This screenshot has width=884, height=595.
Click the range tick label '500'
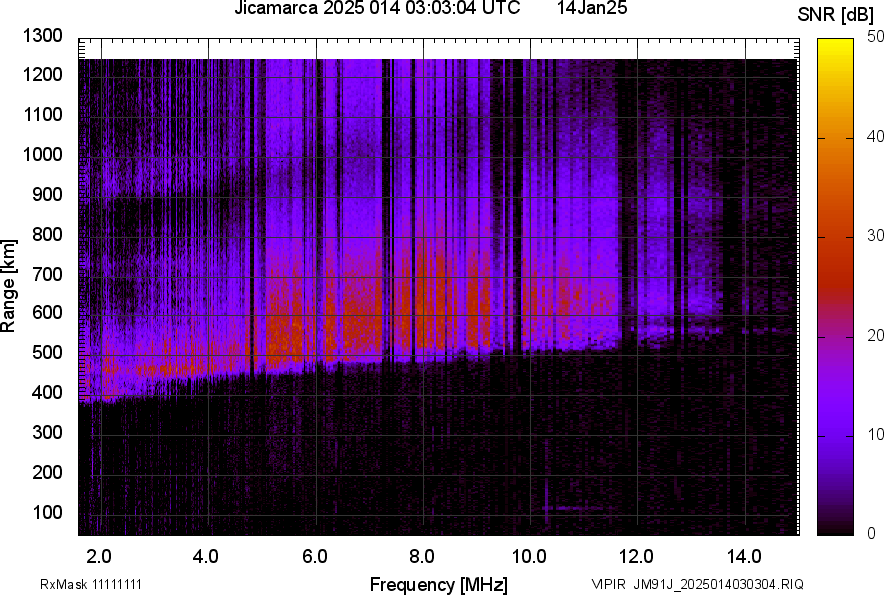pos(47,352)
